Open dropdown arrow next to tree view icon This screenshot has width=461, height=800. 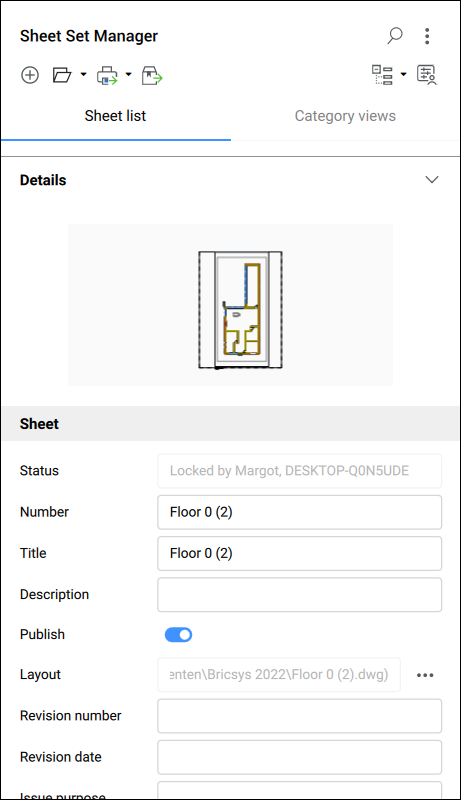tap(403, 74)
